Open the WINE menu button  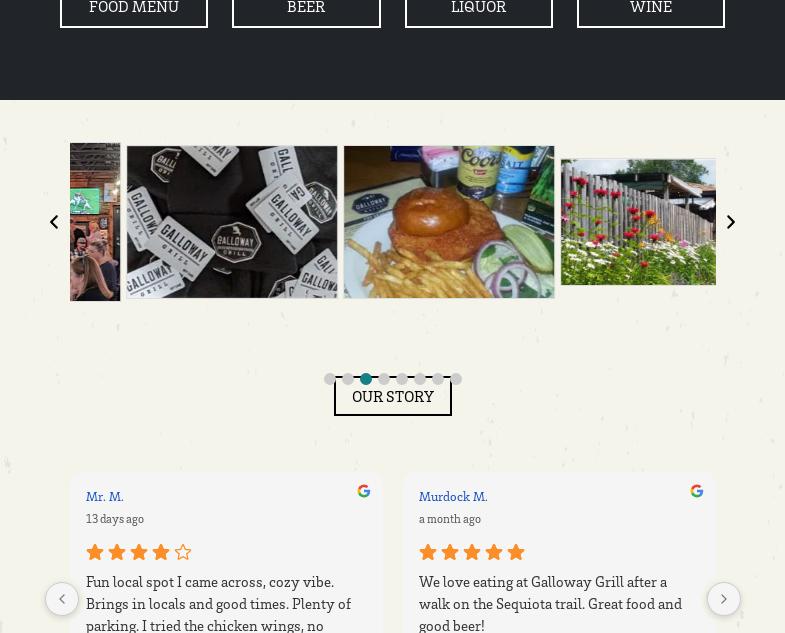click(651, 9)
